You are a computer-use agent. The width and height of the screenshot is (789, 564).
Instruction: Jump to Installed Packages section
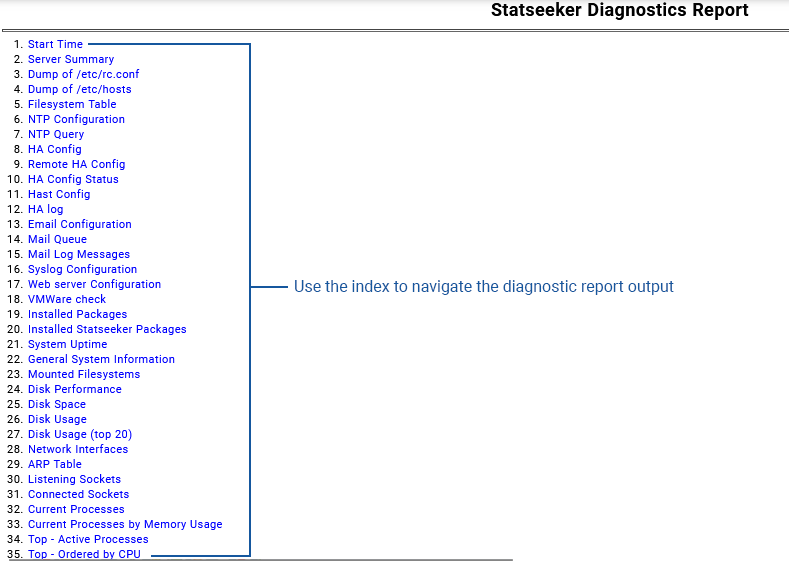coord(77,314)
